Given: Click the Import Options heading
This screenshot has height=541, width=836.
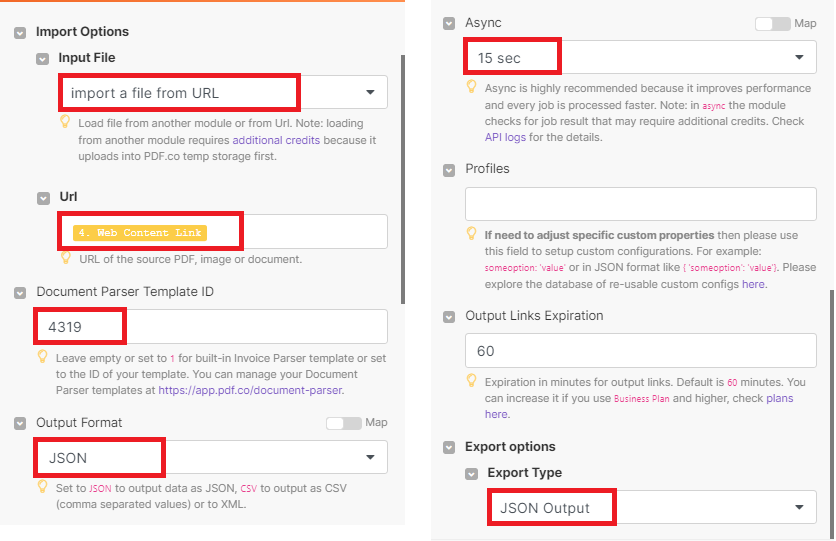Looking at the screenshot, I should coord(82,32).
